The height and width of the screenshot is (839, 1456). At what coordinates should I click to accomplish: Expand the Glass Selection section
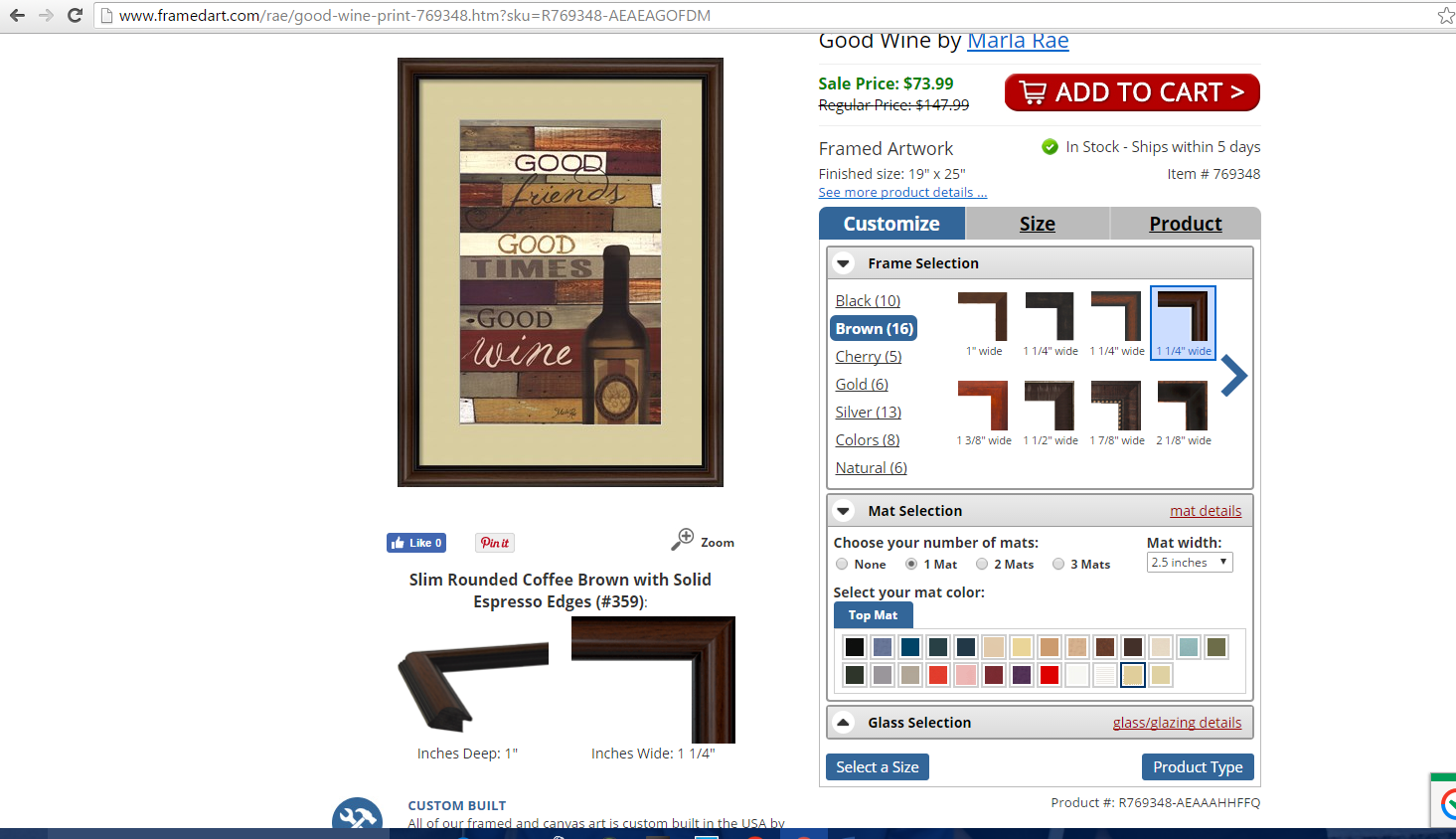point(843,723)
